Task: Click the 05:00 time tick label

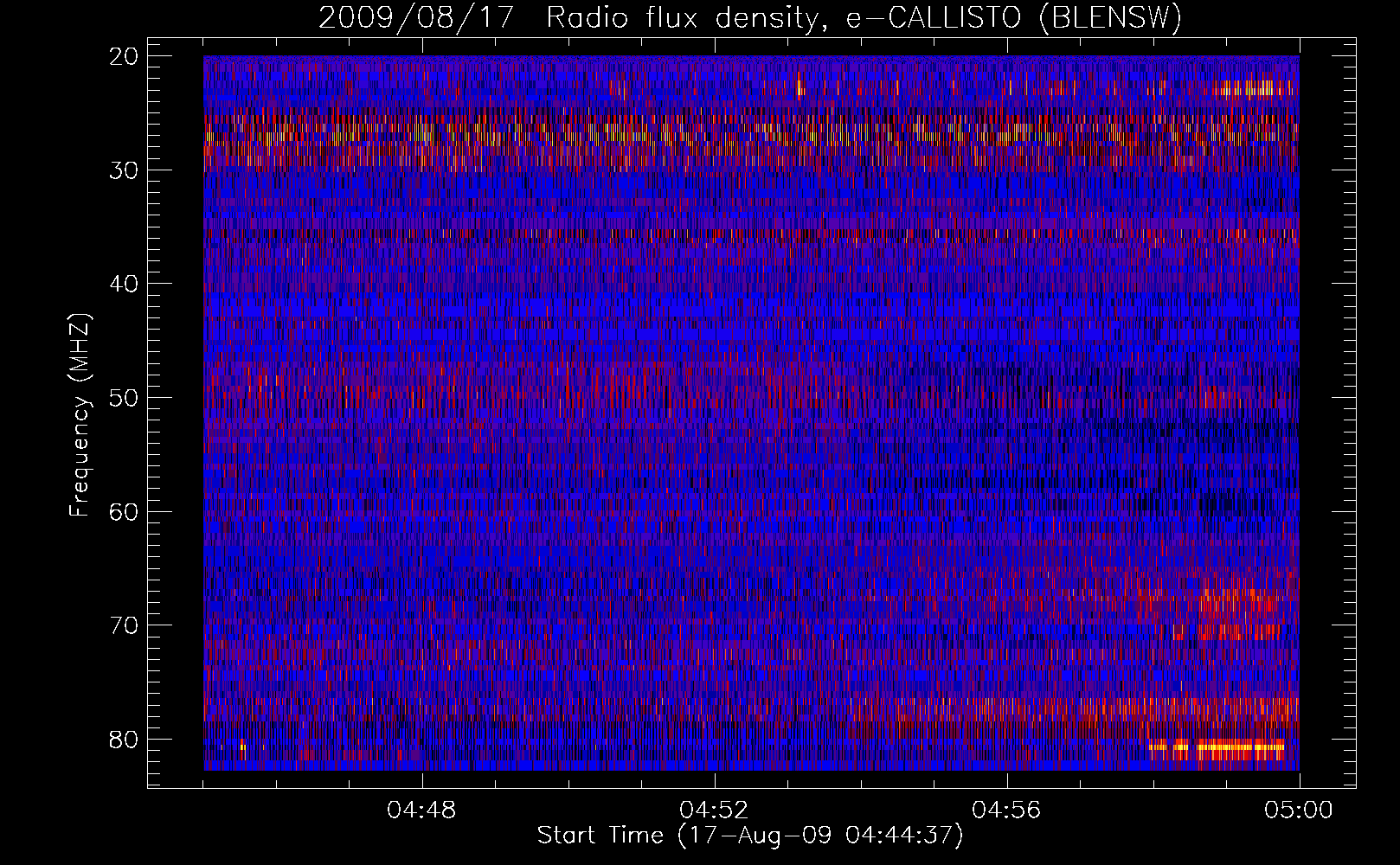Action: tap(1299, 811)
